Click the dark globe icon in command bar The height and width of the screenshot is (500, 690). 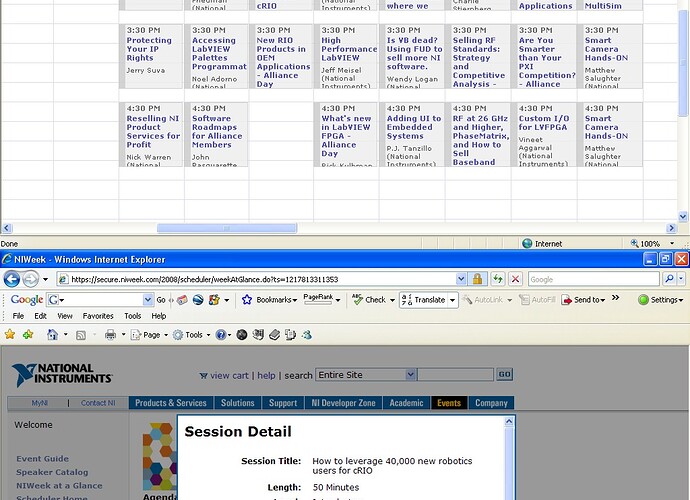242,335
